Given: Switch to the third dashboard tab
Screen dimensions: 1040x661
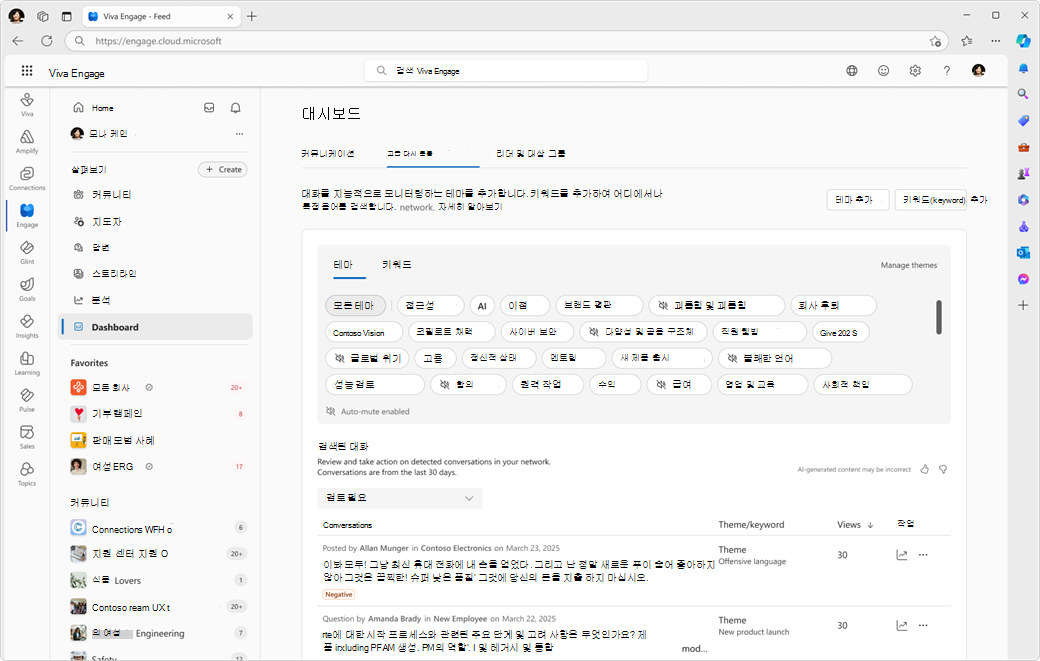Looking at the screenshot, I should 531,153.
